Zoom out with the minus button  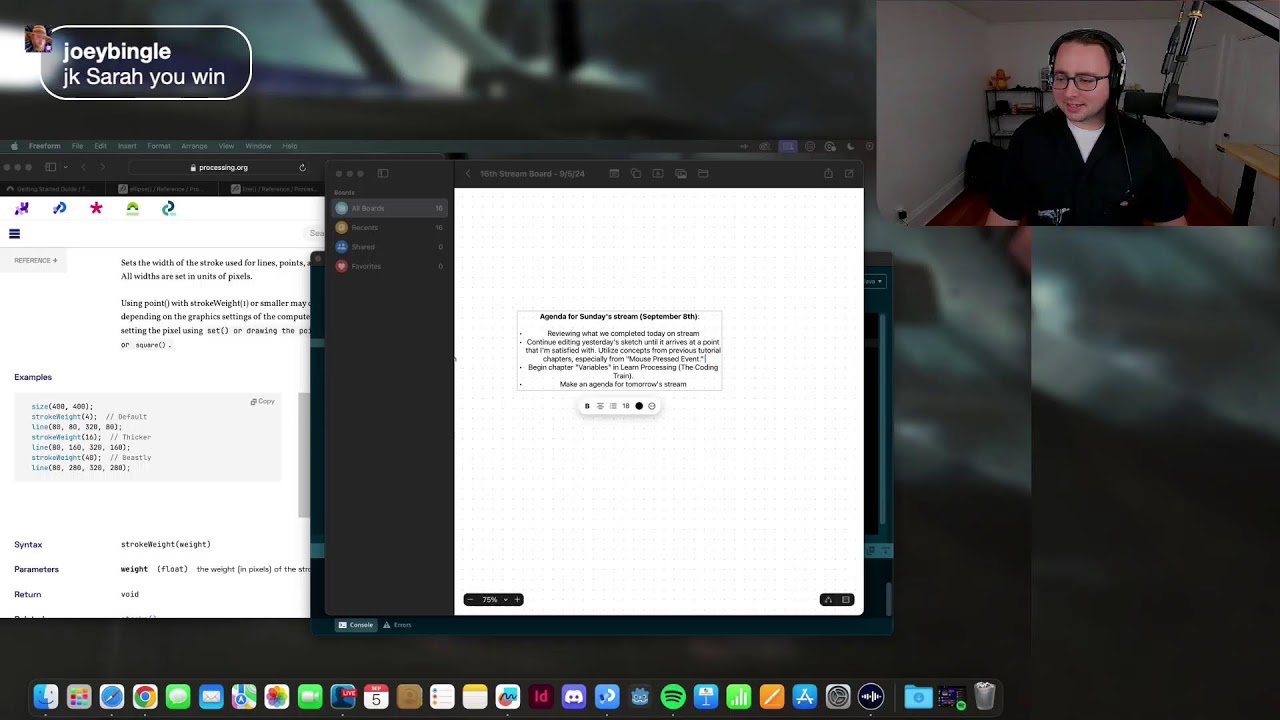[470, 600]
